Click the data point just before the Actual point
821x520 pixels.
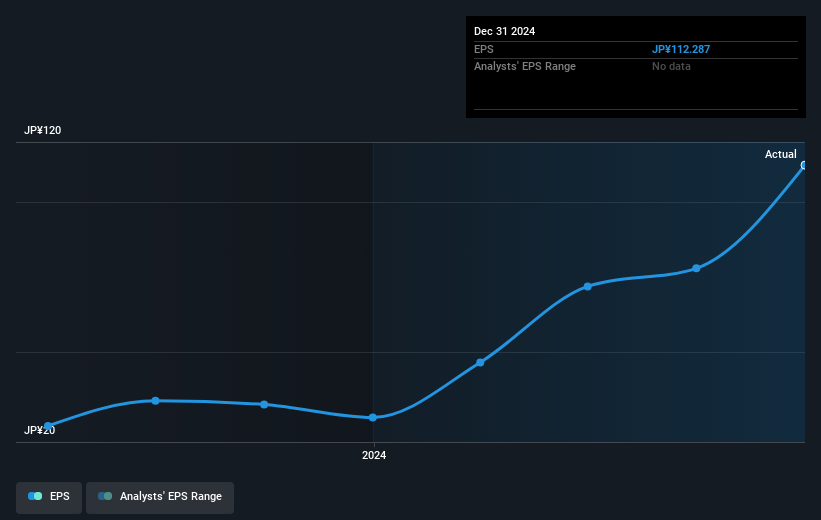point(696,268)
